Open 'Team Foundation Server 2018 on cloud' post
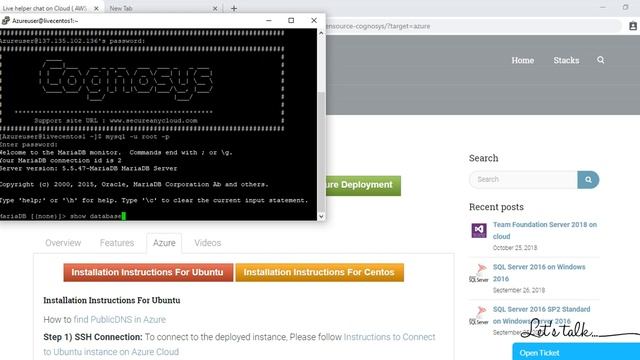640x360 pixels. [544, 230]
